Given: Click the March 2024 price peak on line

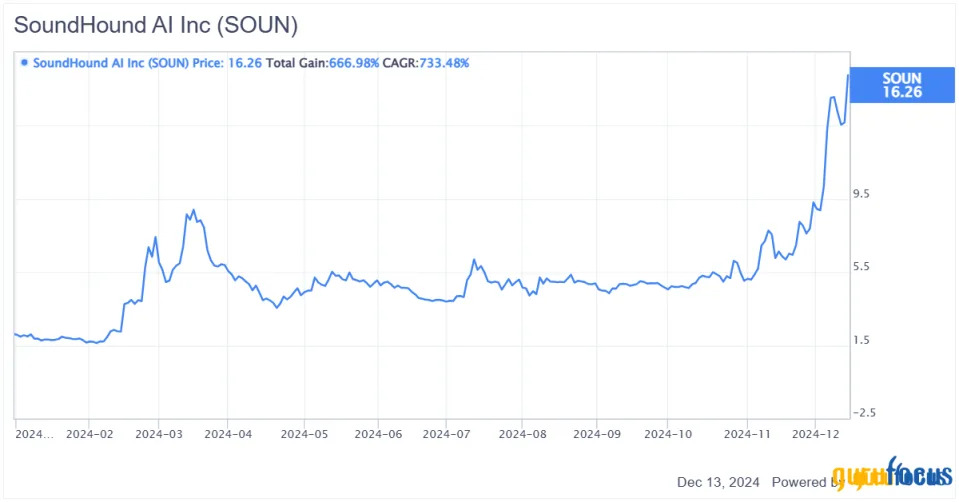Looking at the screenshot, I should (x=193, y=210).
